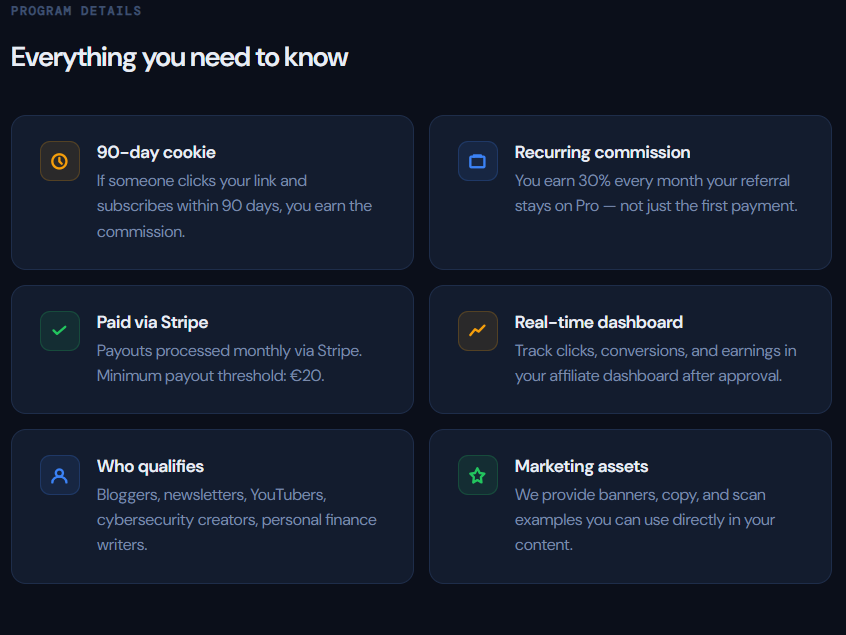Click the 90-day cookie heading

coord(156,152)
